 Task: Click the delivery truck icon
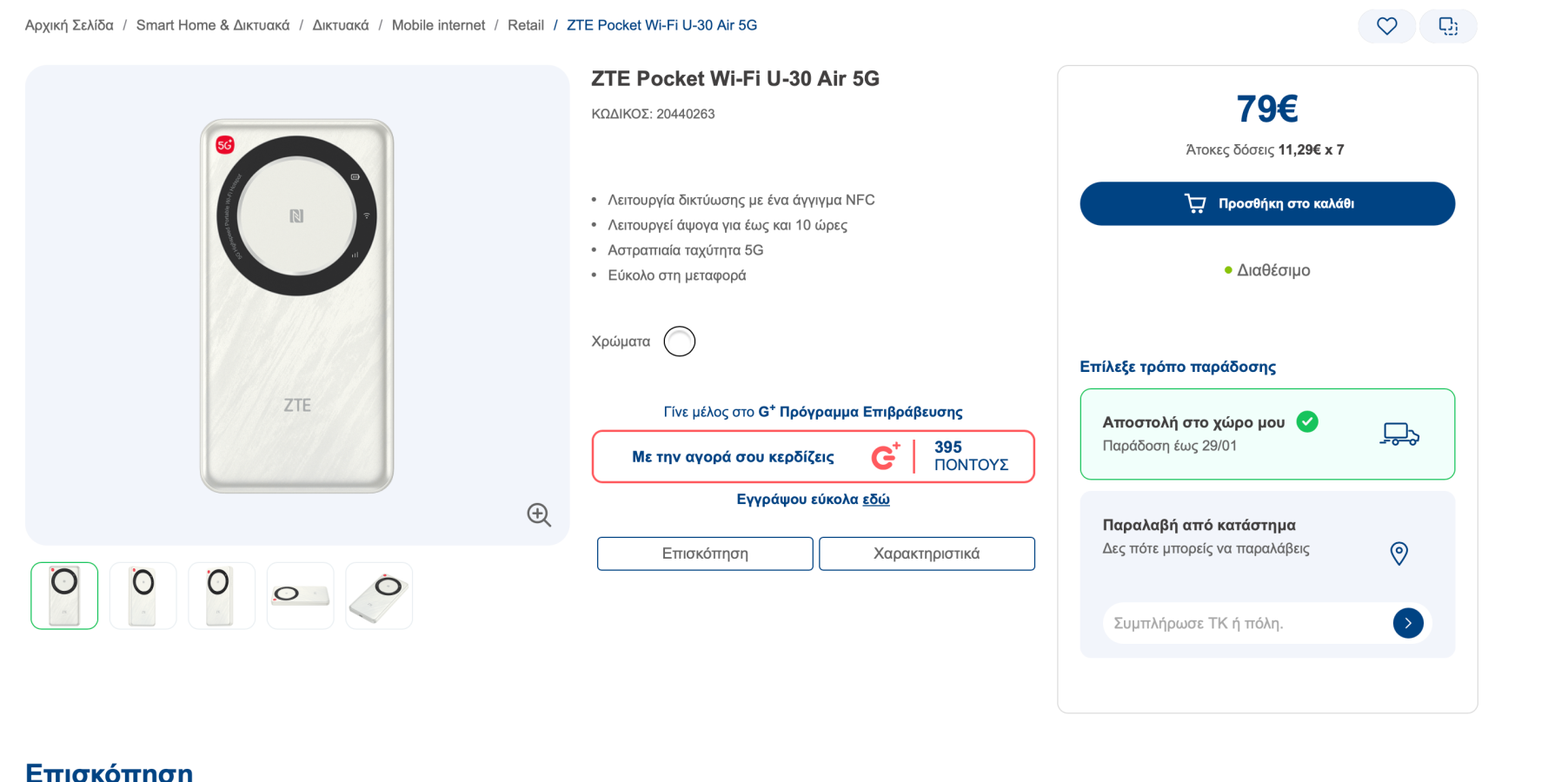click(1399, 434)
